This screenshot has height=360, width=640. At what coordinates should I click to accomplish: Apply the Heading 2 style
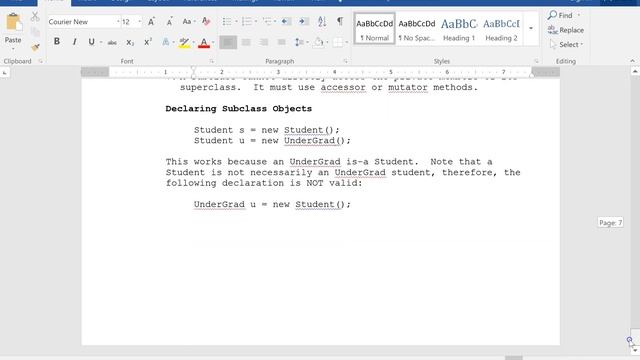click(502, 29)
